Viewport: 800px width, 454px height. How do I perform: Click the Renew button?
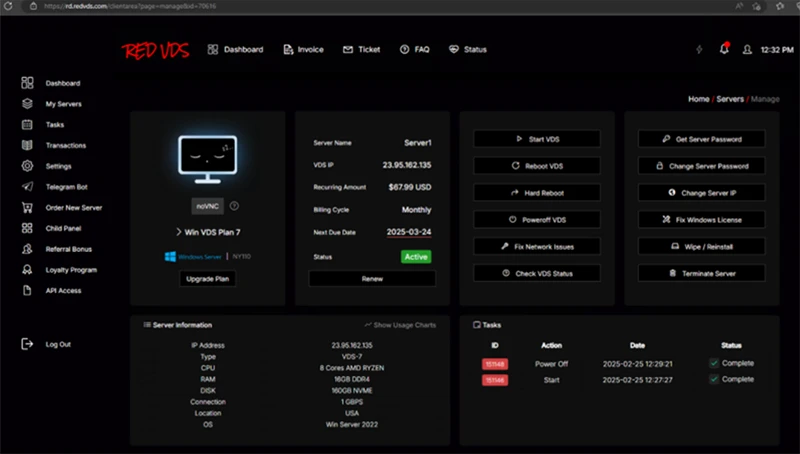[x=372, y=279]
